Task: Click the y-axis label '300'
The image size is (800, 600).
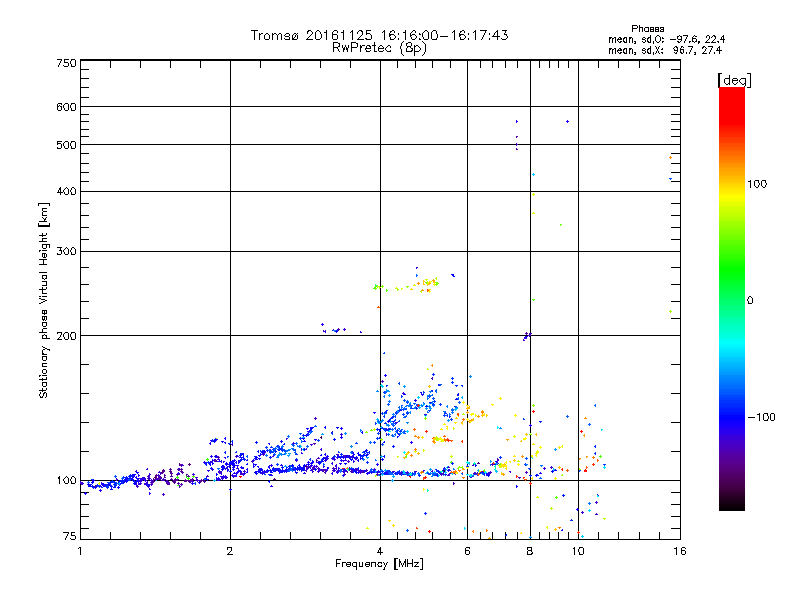Action: 66,252
